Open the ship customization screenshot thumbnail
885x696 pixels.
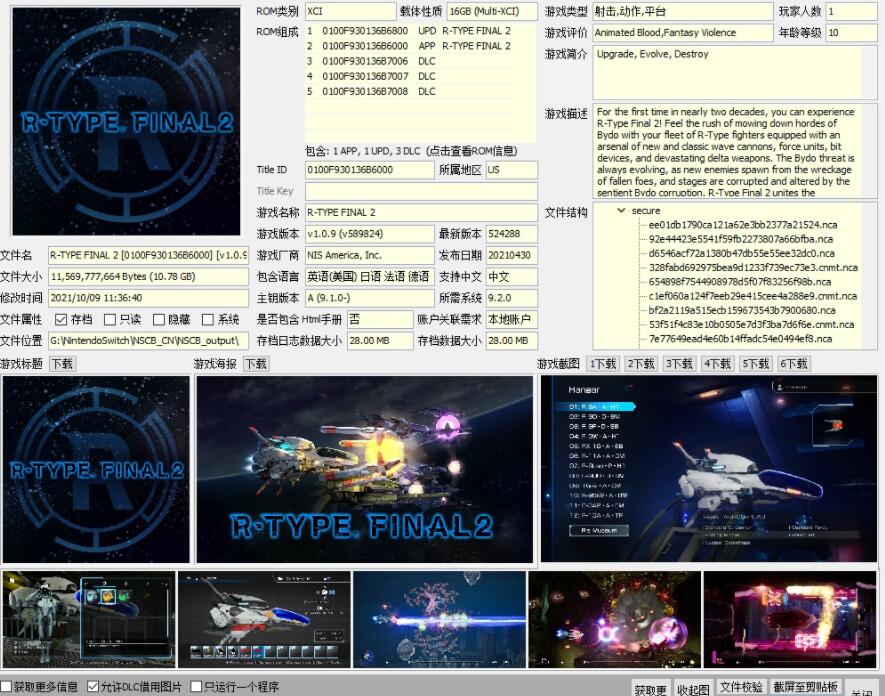(264, 619)
